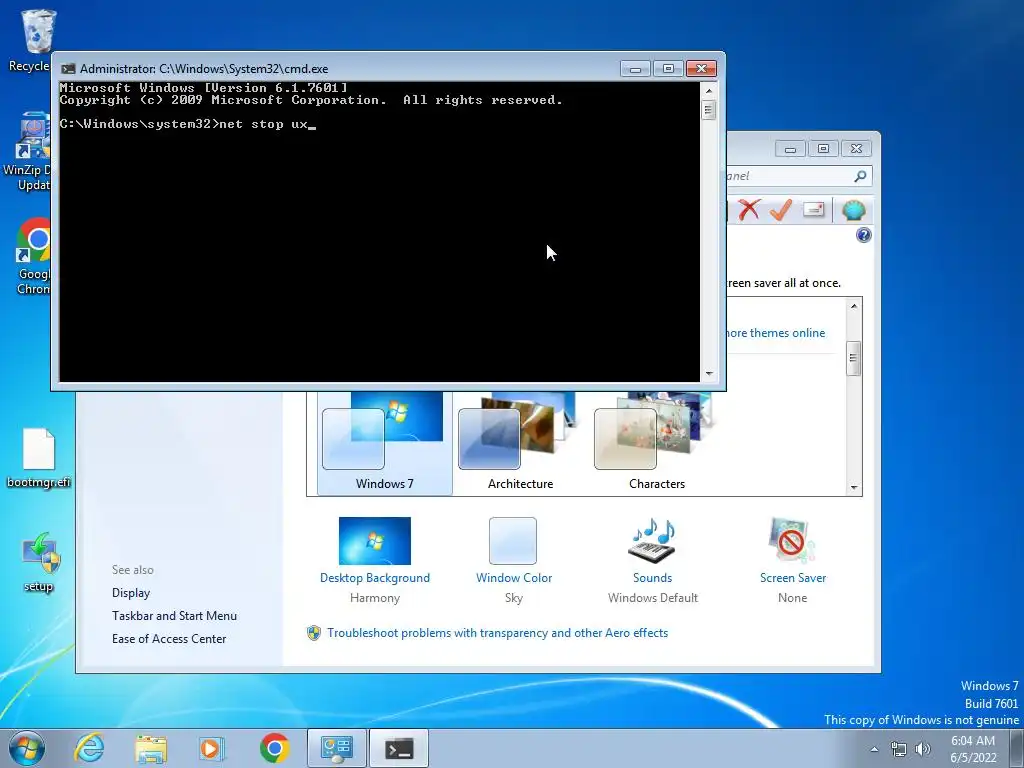Switch to the Personalization window taskbar button
1024x768 pixels.
pos(337,748)
